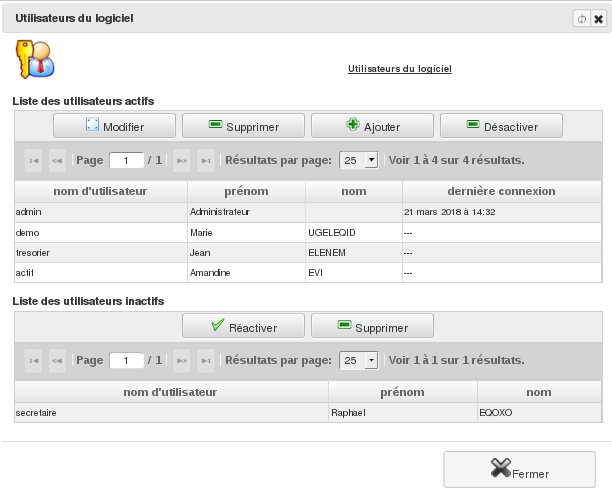Add a user with the Ajouter button

pyautogui.click(x=372, y=126)
